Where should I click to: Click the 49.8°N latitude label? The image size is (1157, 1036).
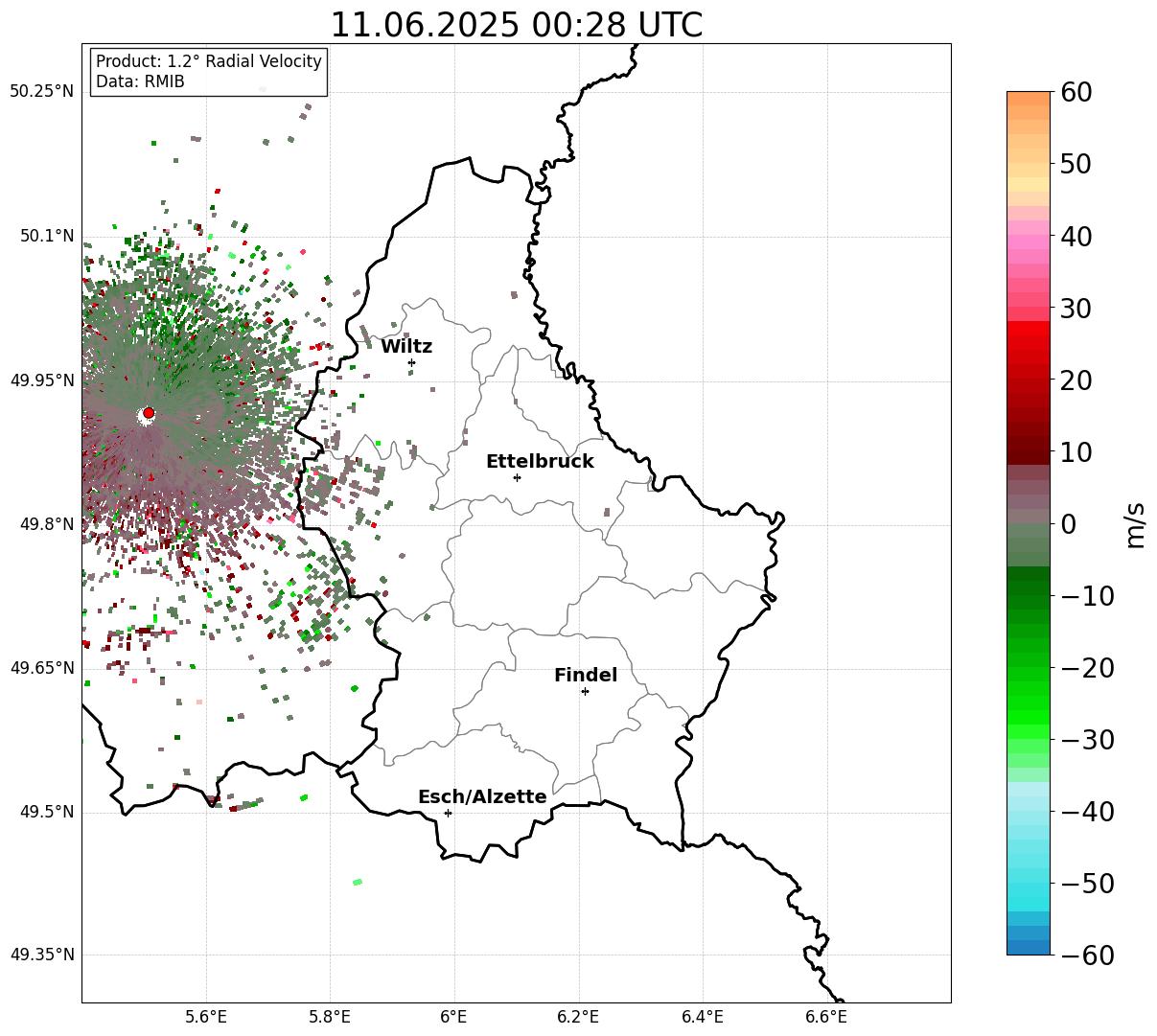tap(46, 524)
